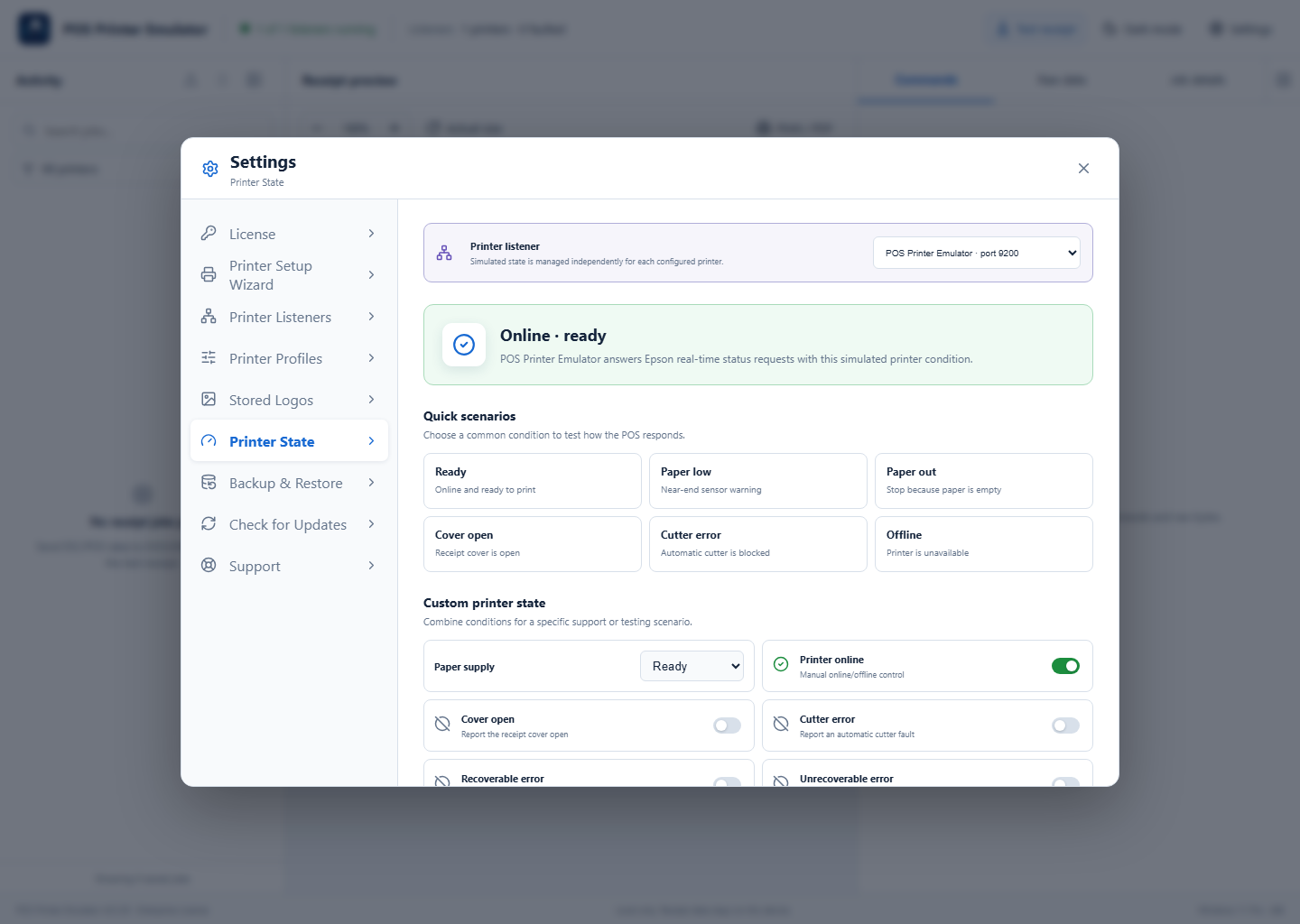The width and height of the screenshot is (1300, 924).
Task: Apply the Cover open quick scenario
Action: [533, 544]
